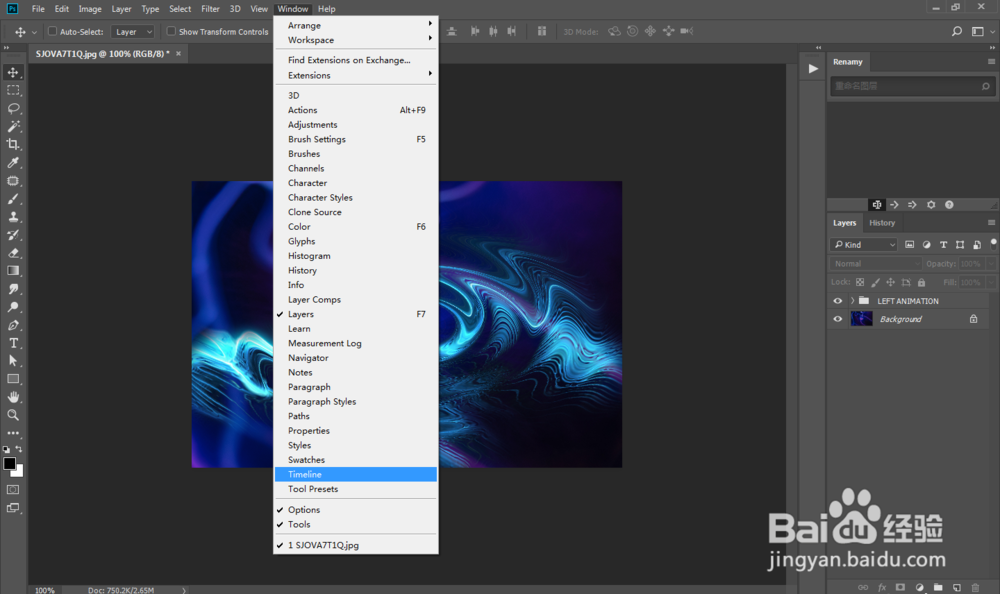Select the Clone Stamp tool
The width and height of the screenshot is (1000, 594).
point(13,217)
